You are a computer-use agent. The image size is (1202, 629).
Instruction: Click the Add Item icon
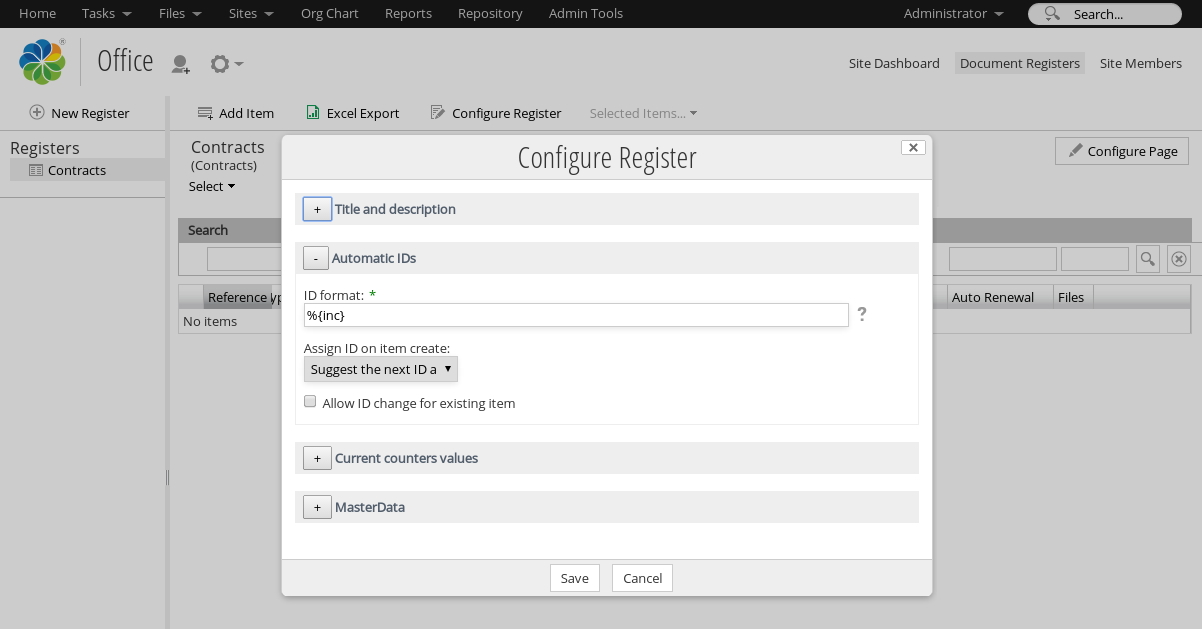(205, 113)
